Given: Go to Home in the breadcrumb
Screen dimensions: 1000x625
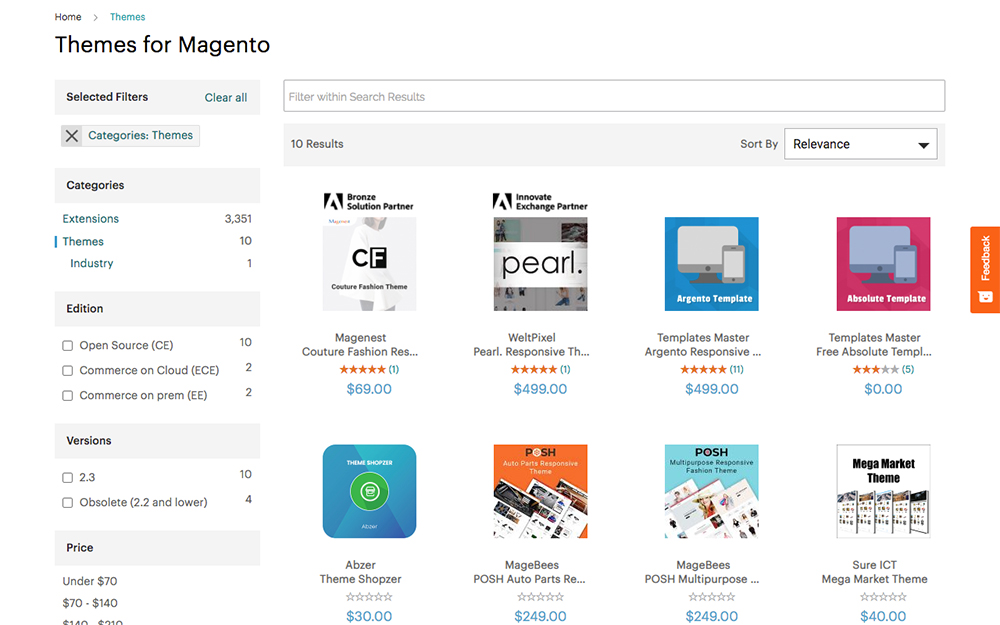Looking at the screenshot, I should point(68,17).
